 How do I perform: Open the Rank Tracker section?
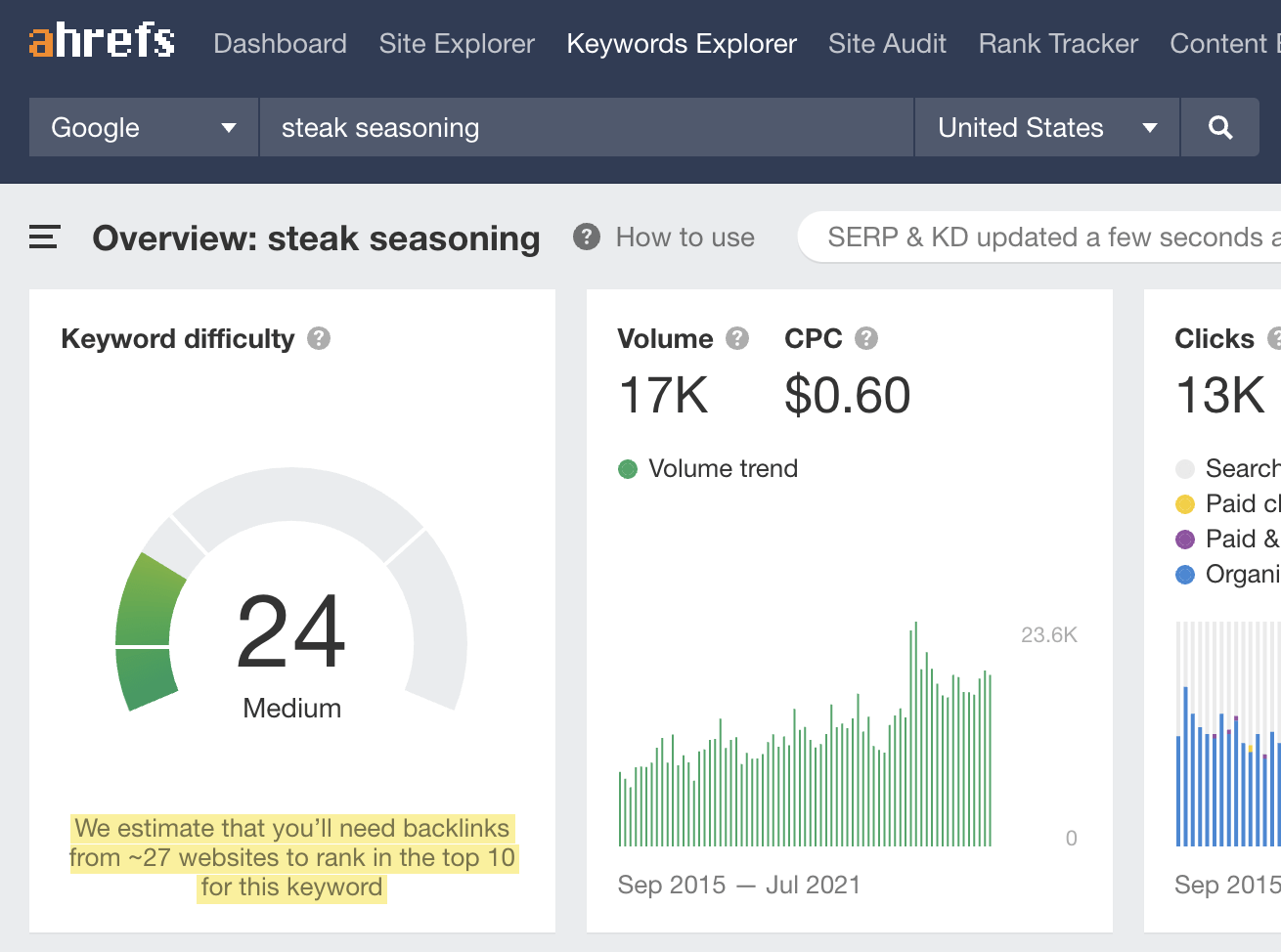[x=1057, y=43]
